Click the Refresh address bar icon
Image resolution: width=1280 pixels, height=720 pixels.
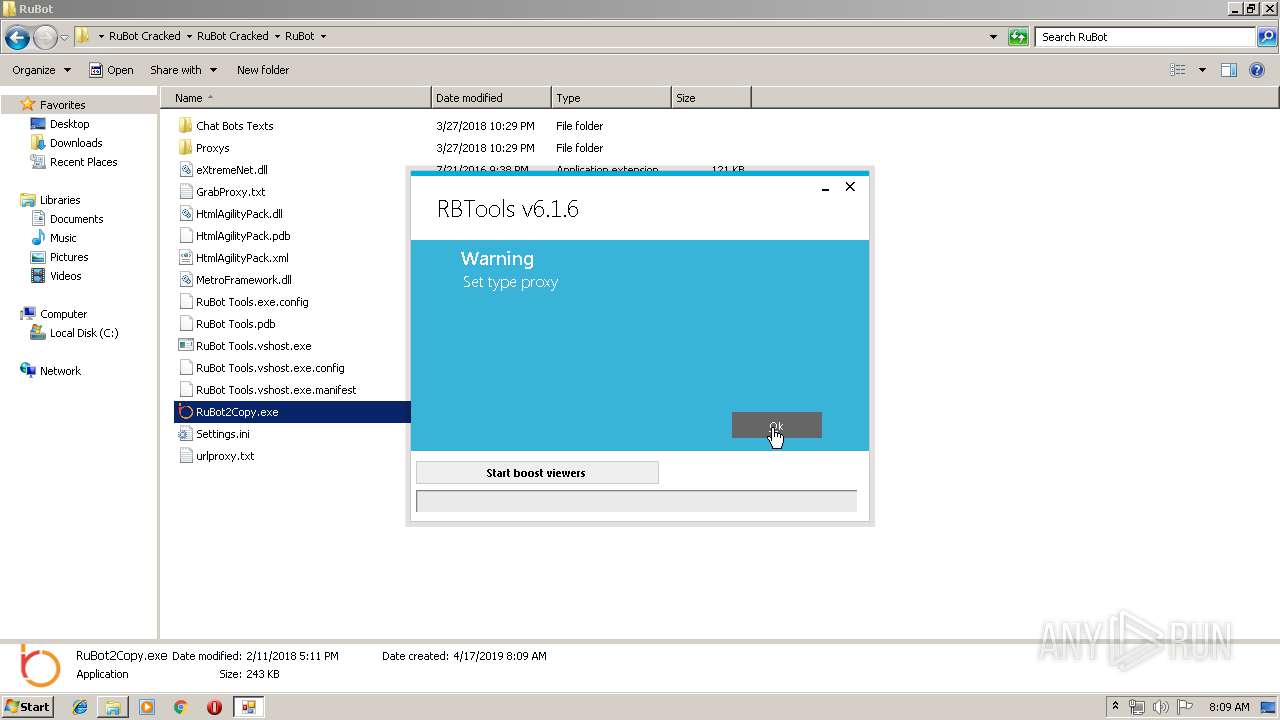tap(1018, 37)
